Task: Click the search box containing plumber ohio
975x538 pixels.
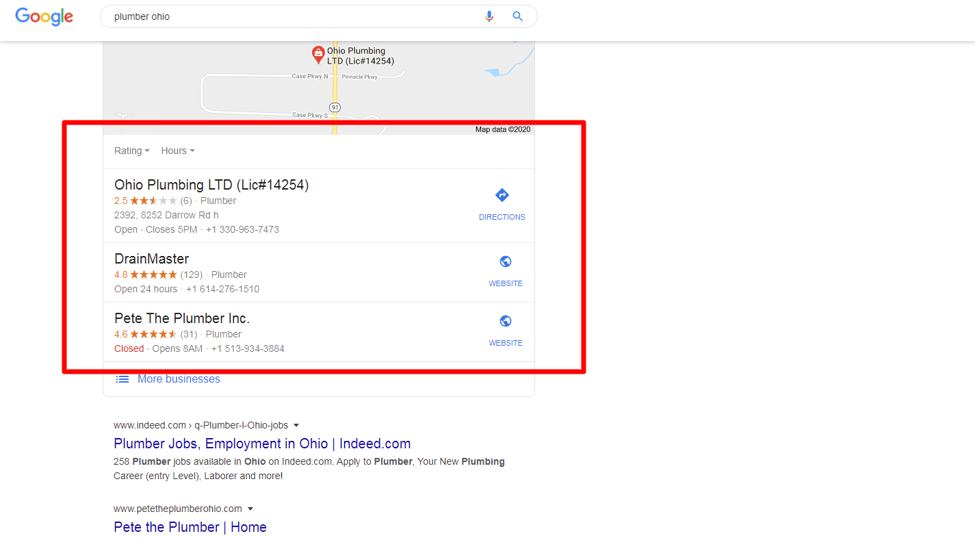Action: point(290,17)
